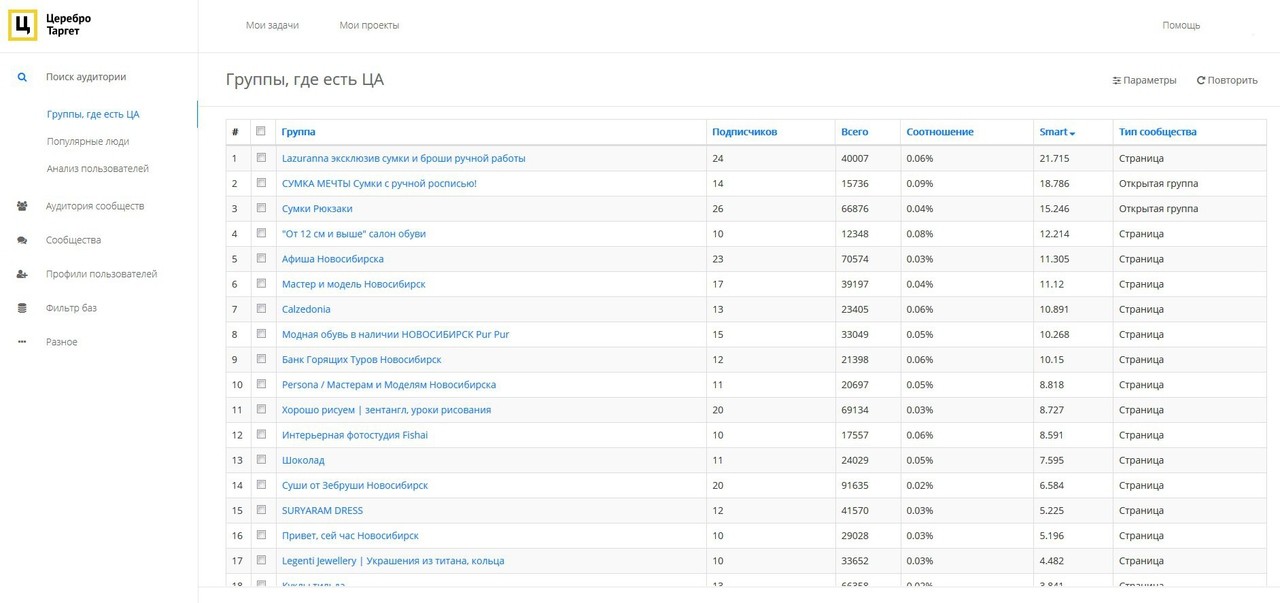This screenshot has width=1280, height=603.
Task: Tick checkbox for SURYARAM DRESS row
Action: [x=261, y=510]
